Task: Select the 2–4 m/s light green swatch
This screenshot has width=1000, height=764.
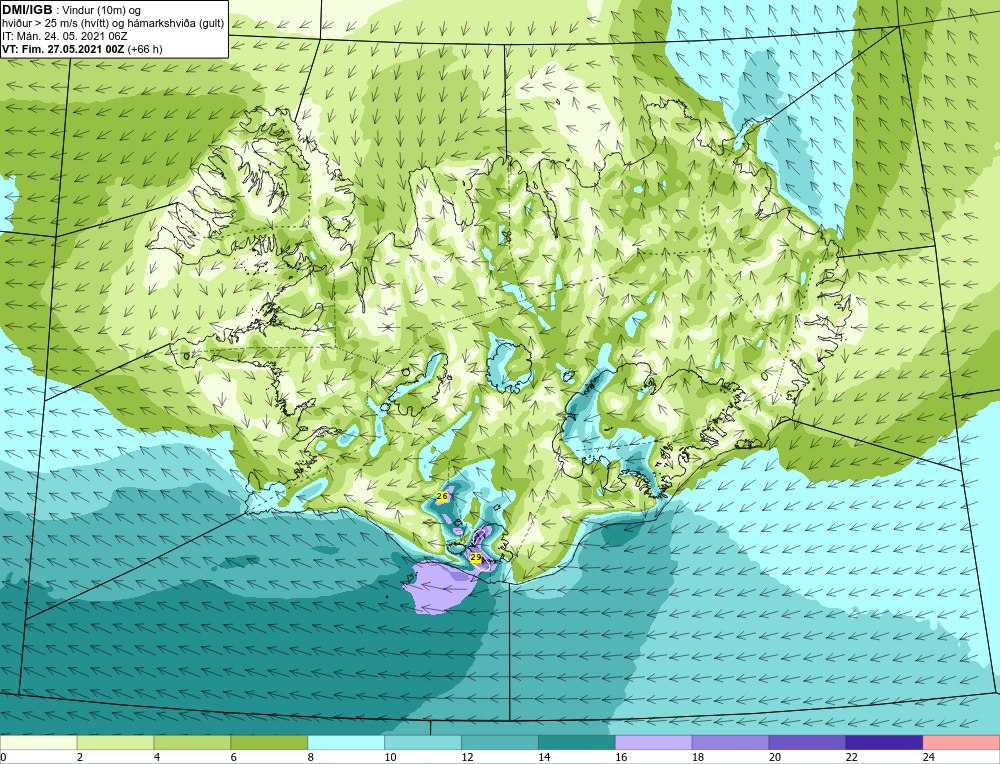Action: tap(115, 742)
